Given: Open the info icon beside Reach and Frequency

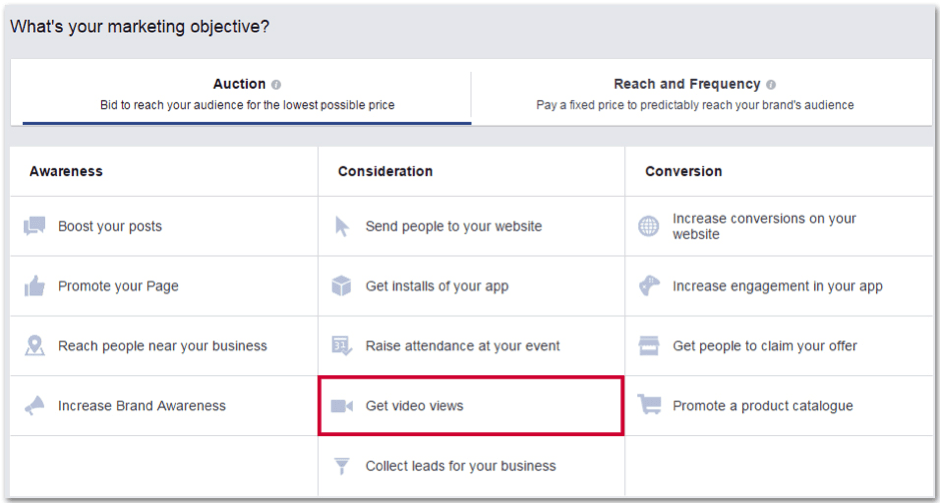Looking at the screenshot, I should 771,85.
